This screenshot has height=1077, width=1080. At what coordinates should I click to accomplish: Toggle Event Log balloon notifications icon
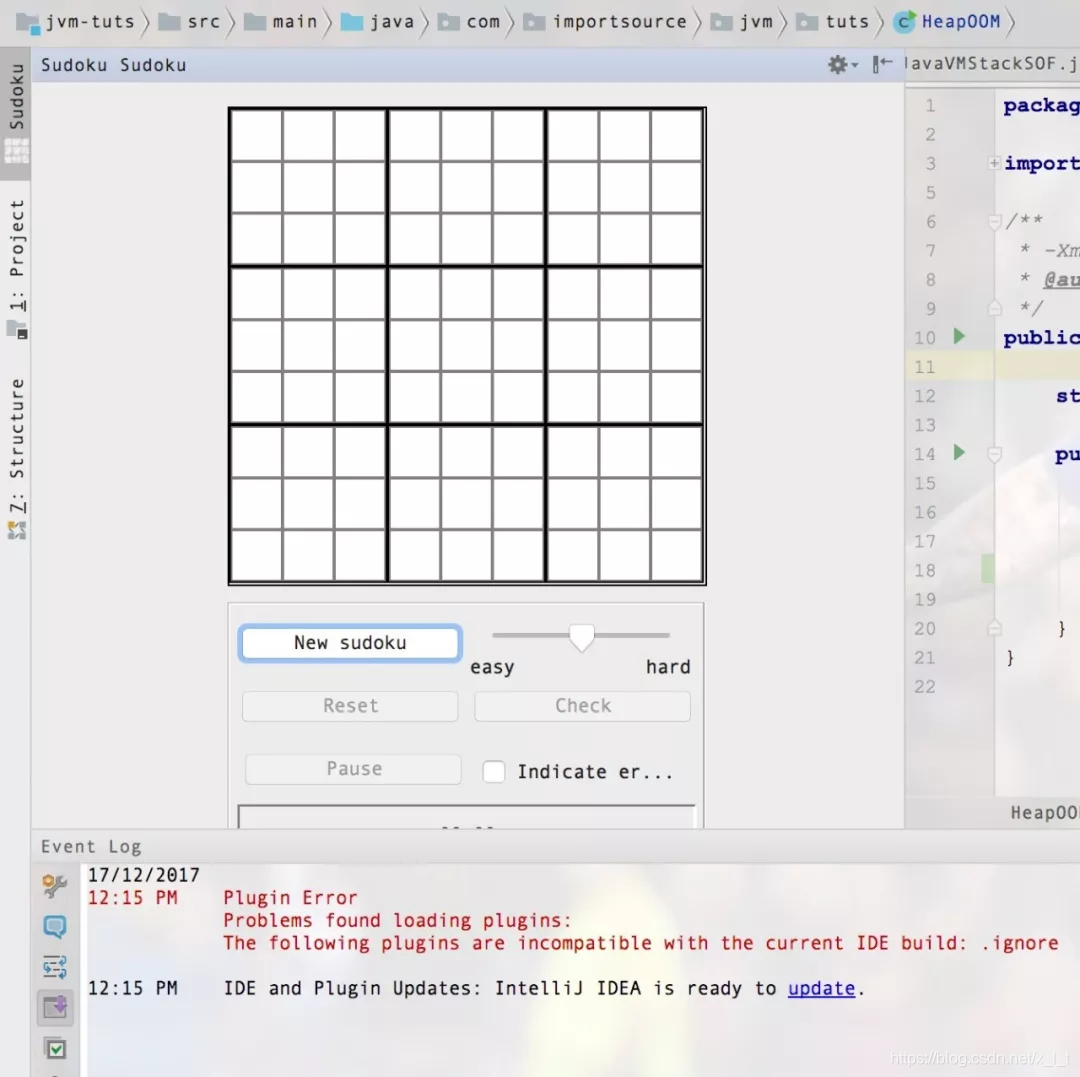54,927
